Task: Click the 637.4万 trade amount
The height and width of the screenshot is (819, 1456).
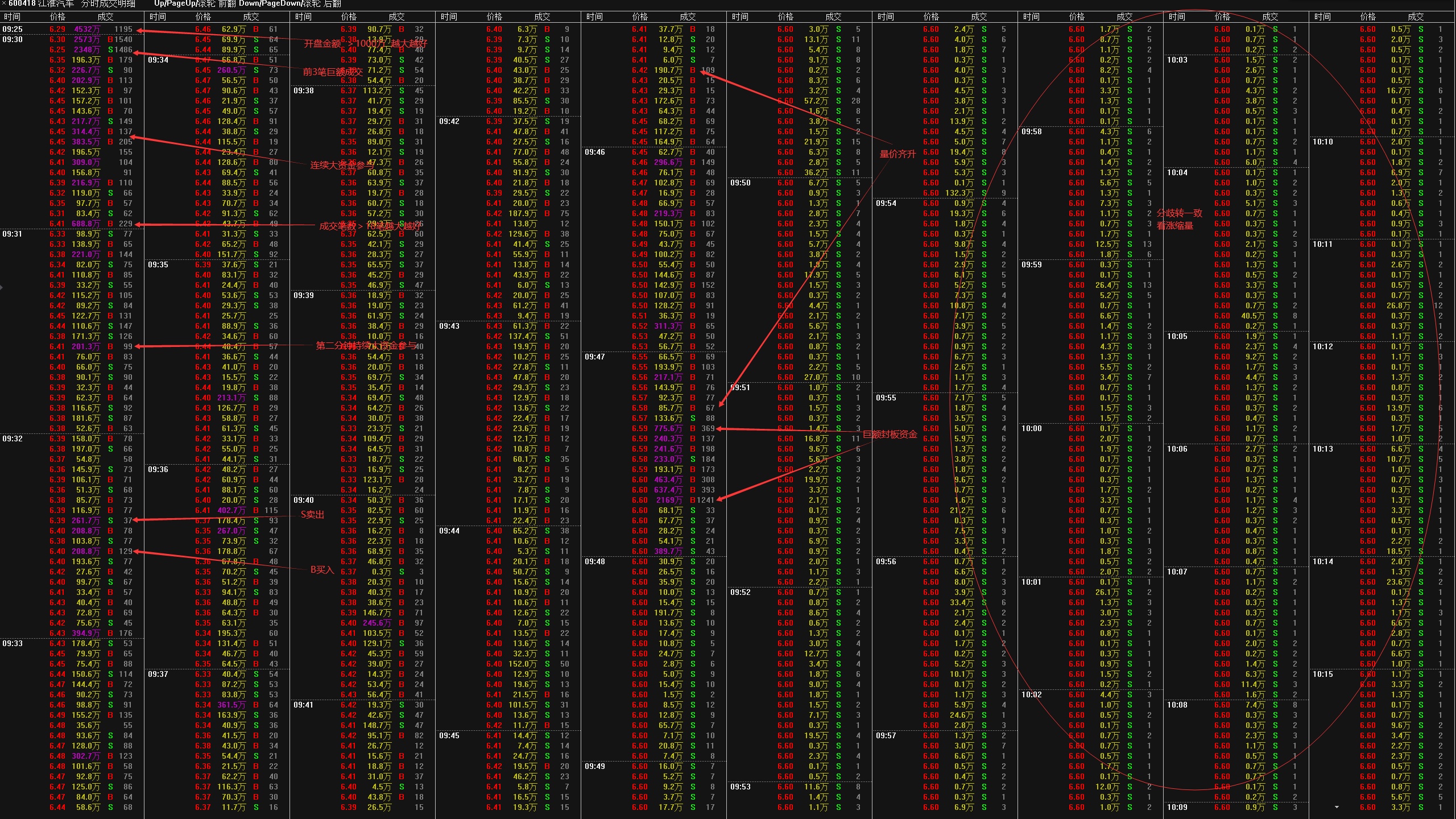Action: [668, 490]
